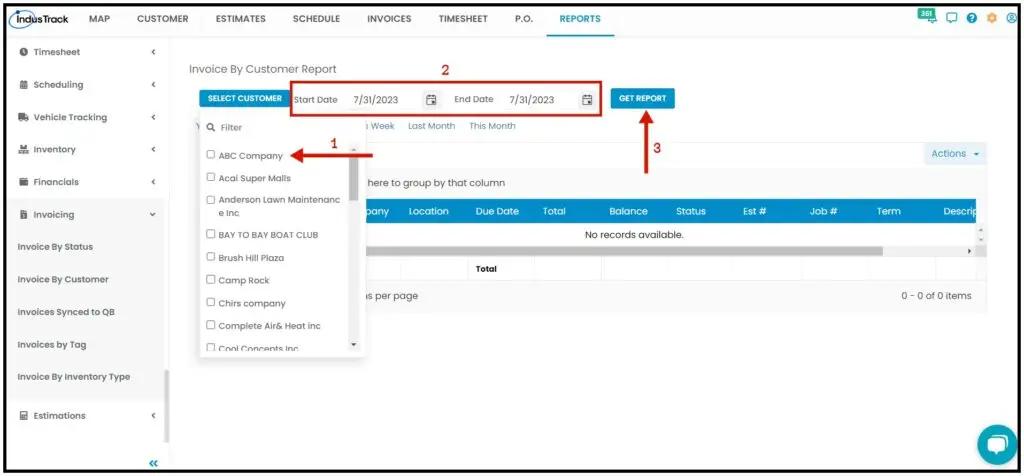Expand the Timesheet sidebar section
The height and width of the screenshot is (476, 1024).
coord(153,52)
